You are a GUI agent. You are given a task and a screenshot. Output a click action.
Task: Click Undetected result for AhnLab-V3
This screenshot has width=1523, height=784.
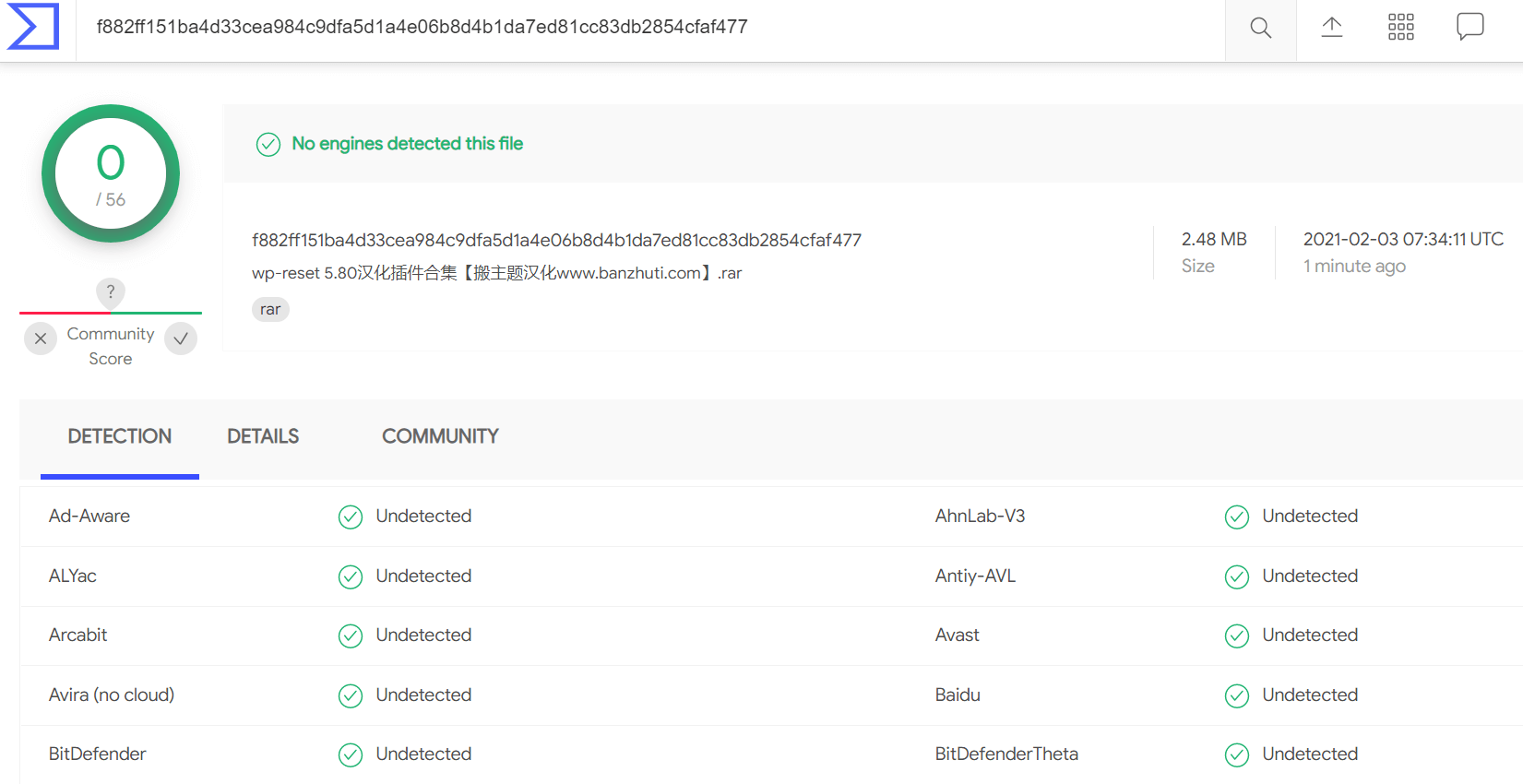1310,516
